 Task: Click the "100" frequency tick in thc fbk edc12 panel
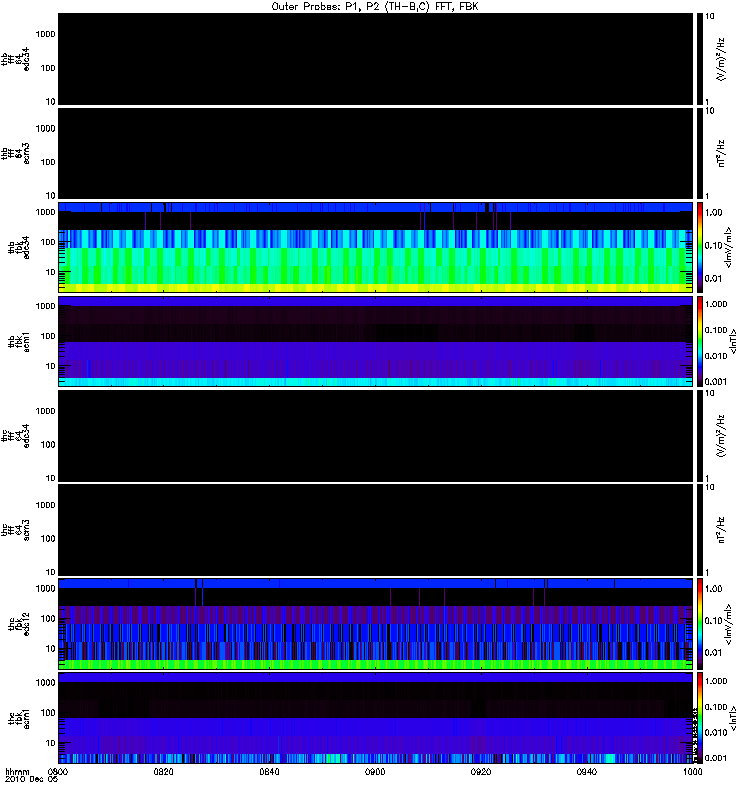pyautogui.click(x=48, y=619)
